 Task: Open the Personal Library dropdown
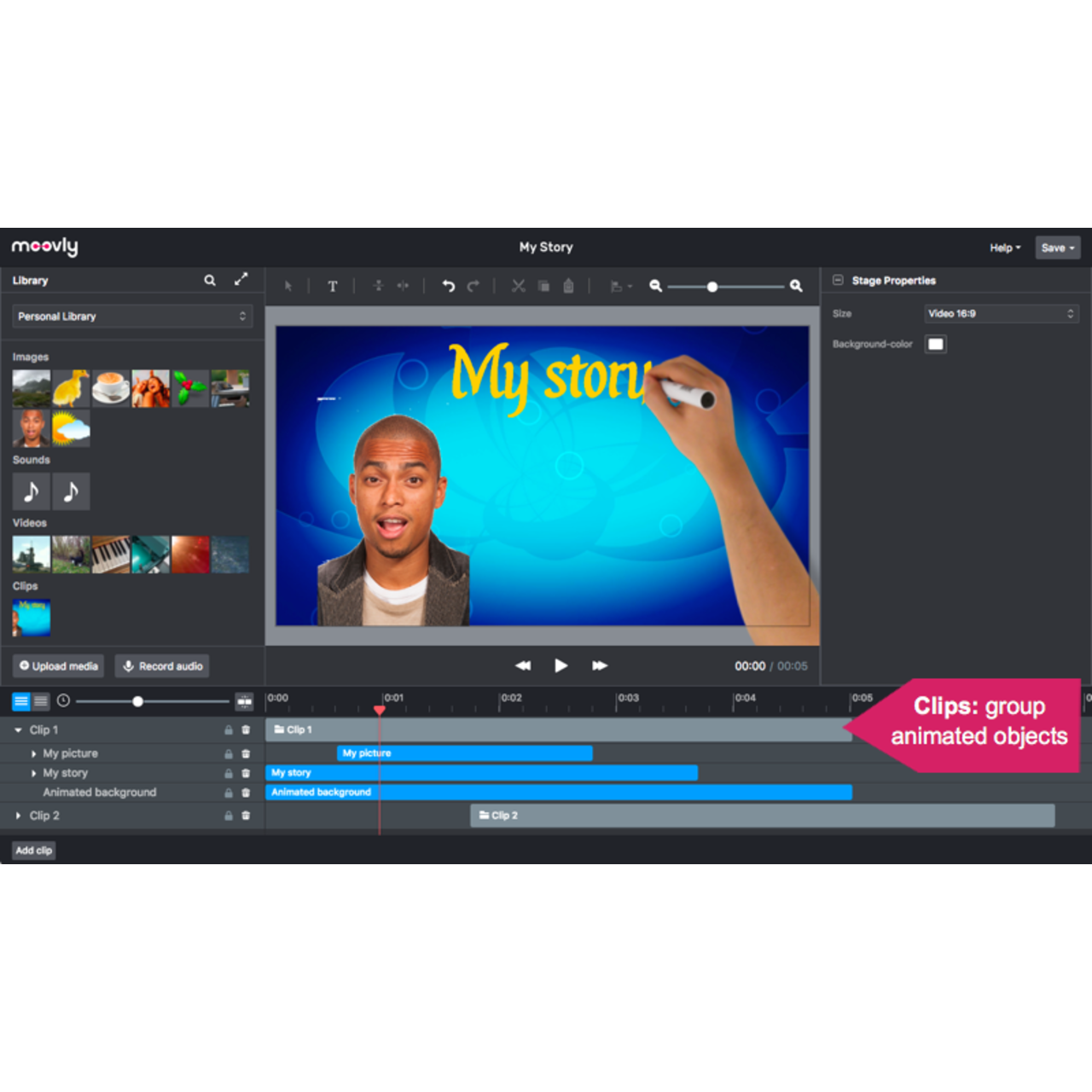[132, 316]
